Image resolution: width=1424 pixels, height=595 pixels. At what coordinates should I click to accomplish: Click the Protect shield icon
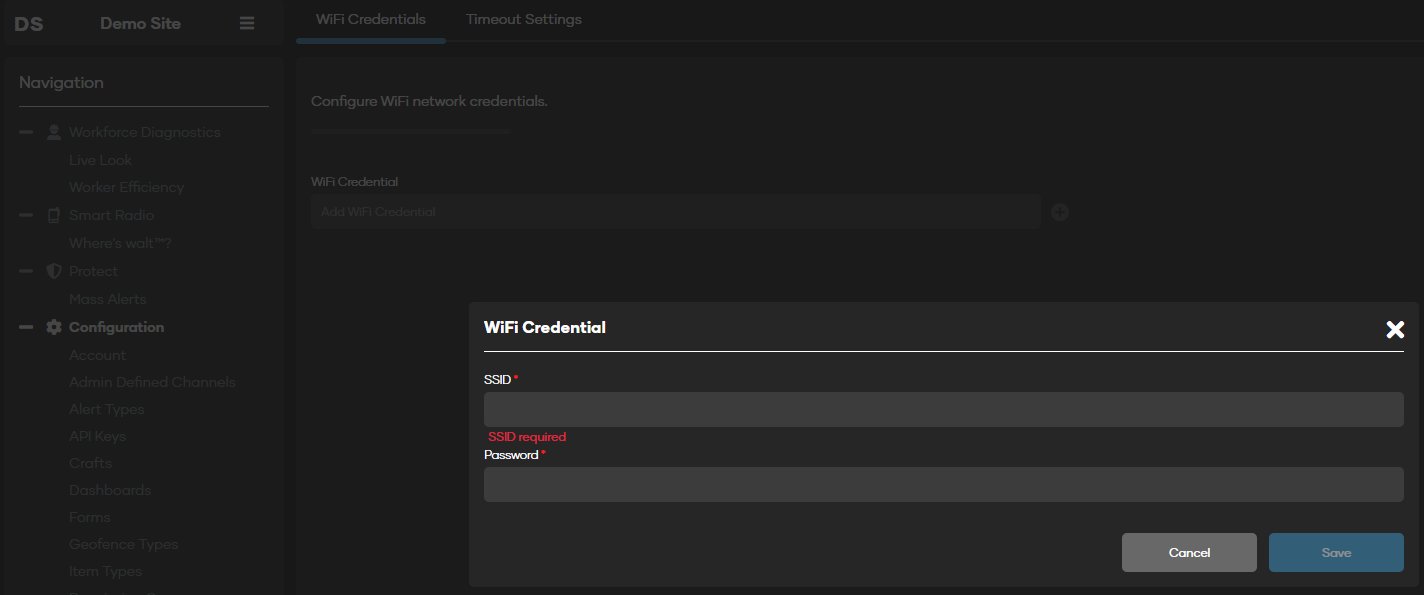tap(53, 270)
